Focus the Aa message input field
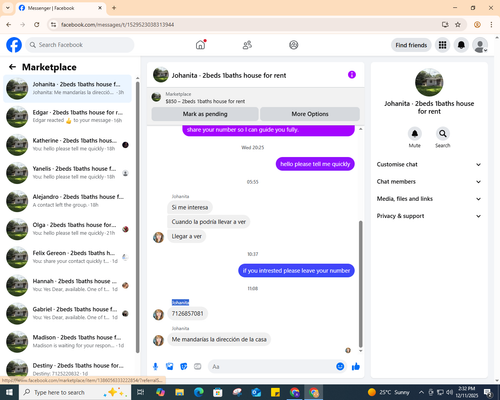Viewport: 500px width, 400px height. (272, 367)
